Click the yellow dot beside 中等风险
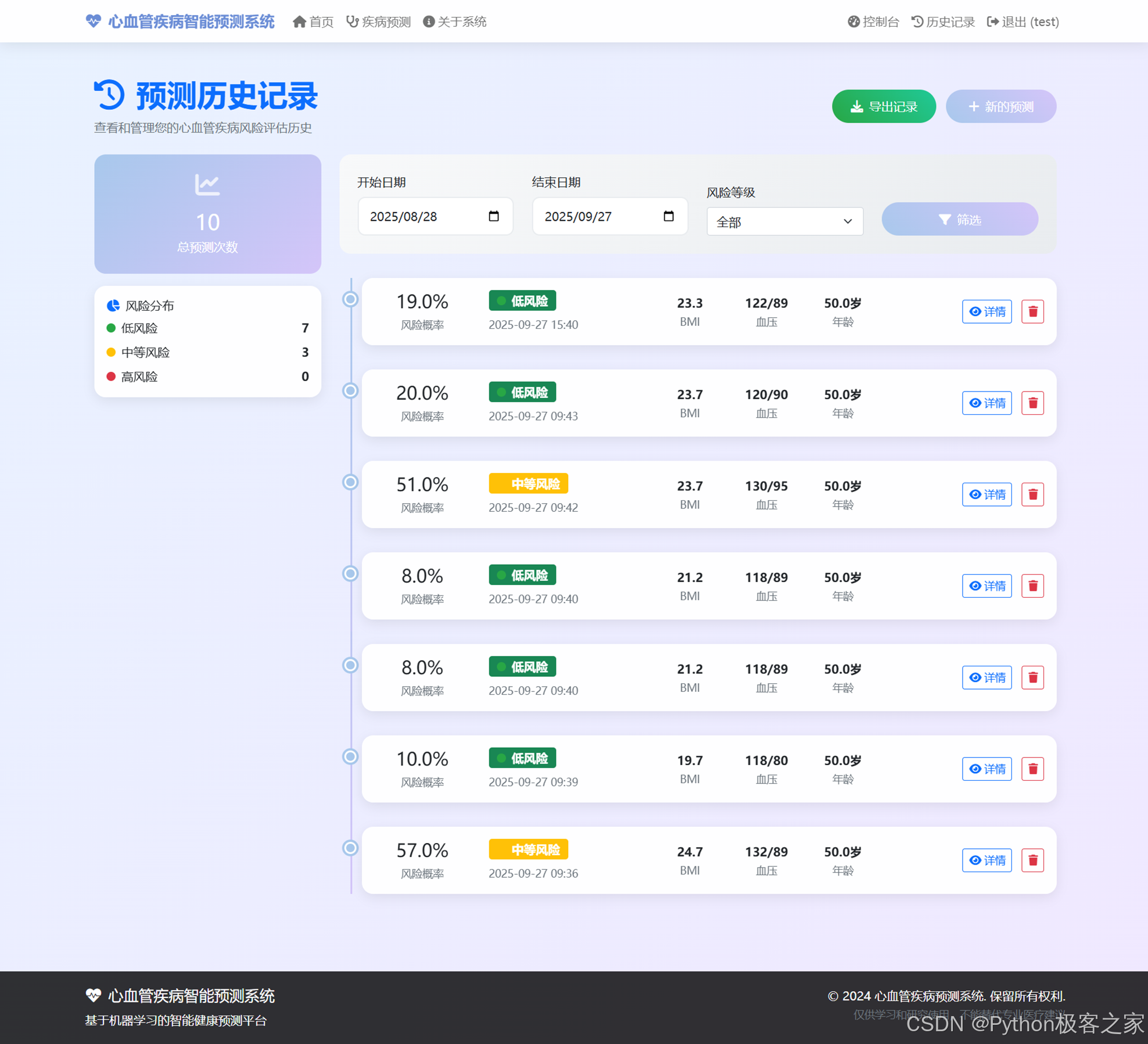This screenshot has width=1148, height=1044. (111, 352)
